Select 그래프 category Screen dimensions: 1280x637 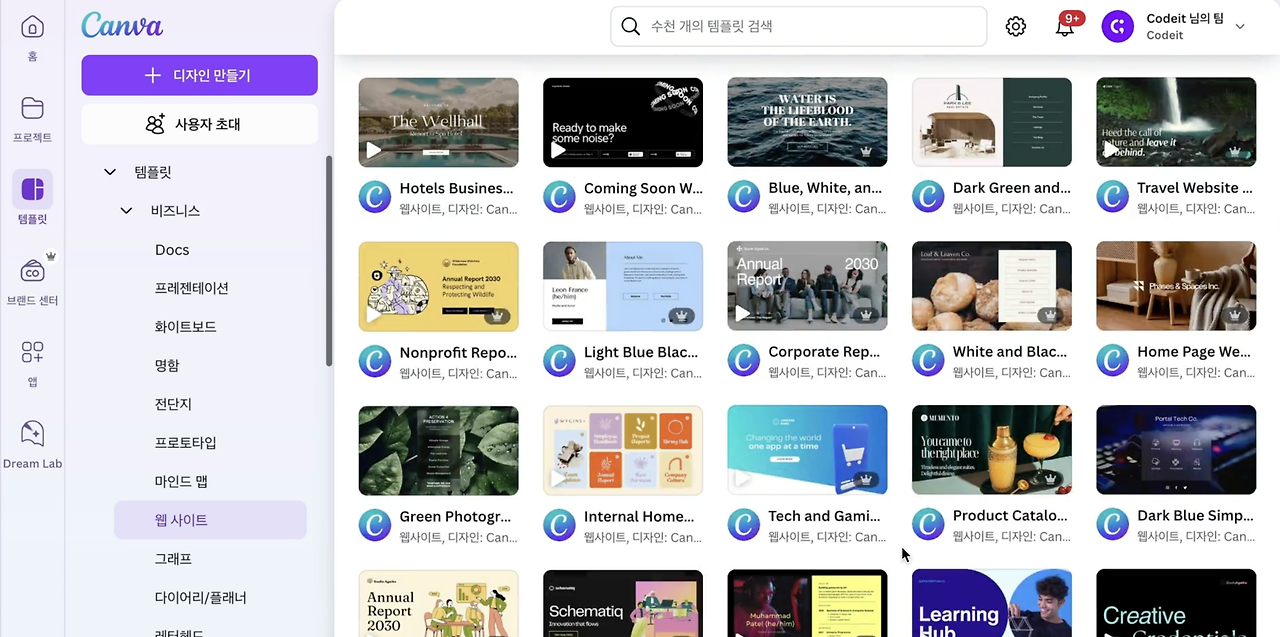(x=173, y=559)
